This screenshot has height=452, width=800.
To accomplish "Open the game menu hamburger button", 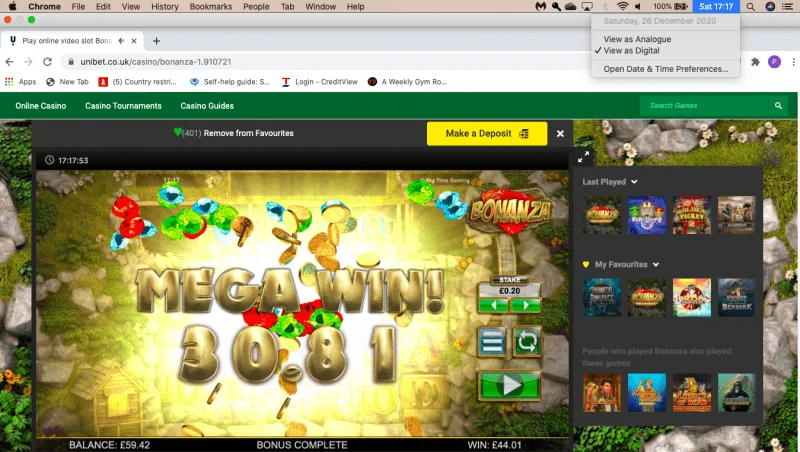I will [492, 342].
